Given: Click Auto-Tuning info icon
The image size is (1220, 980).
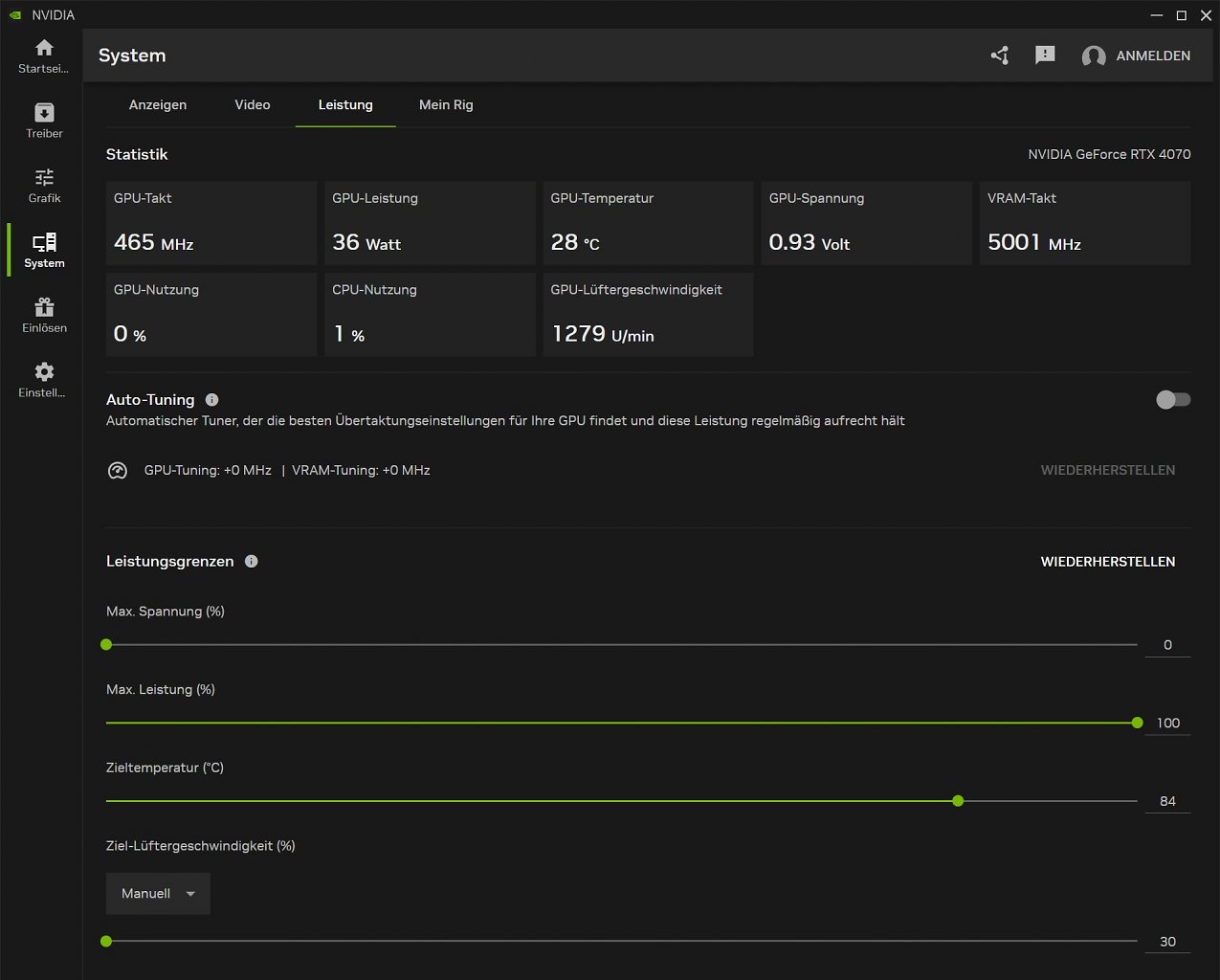Looking at the screenshot, I should coord(212,400).
